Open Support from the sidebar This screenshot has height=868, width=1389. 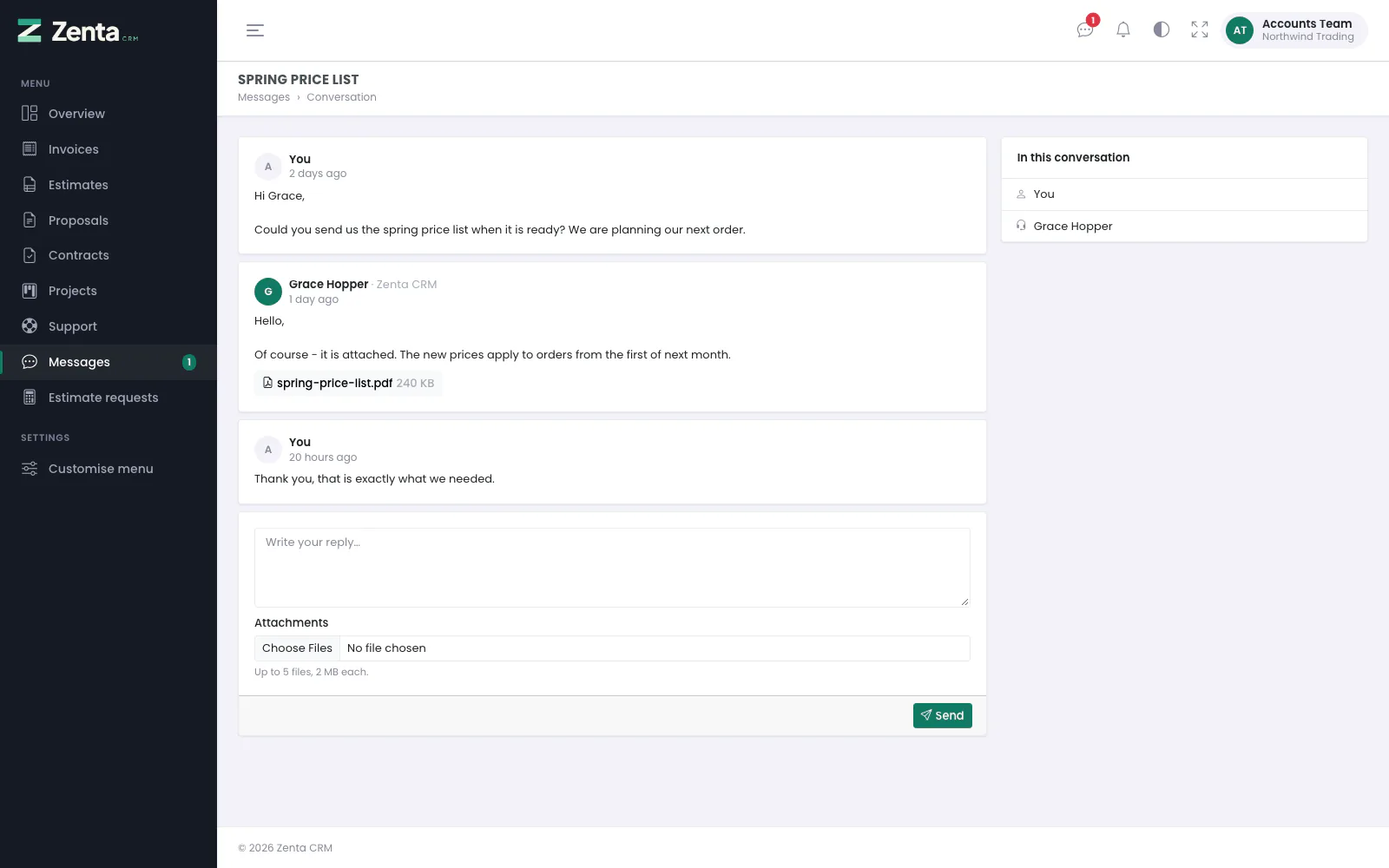click(109, 326)
